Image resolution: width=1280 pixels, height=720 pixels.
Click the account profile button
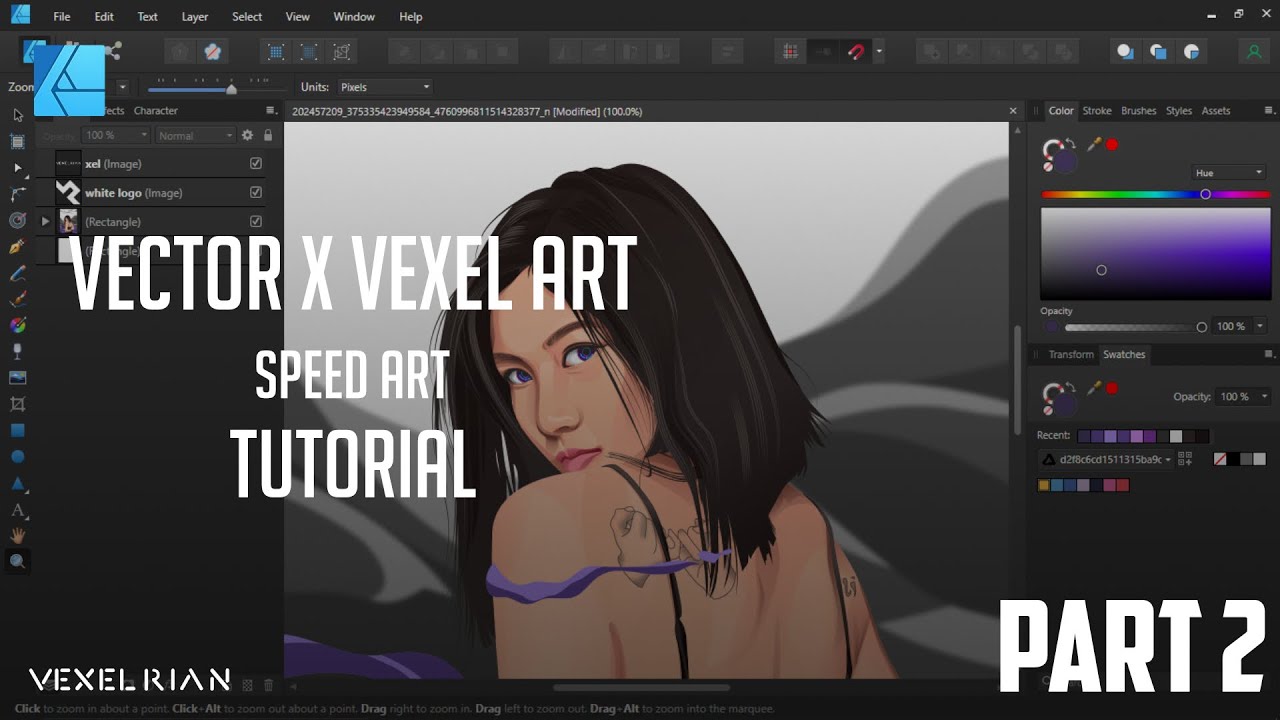tap(1253, 52)
